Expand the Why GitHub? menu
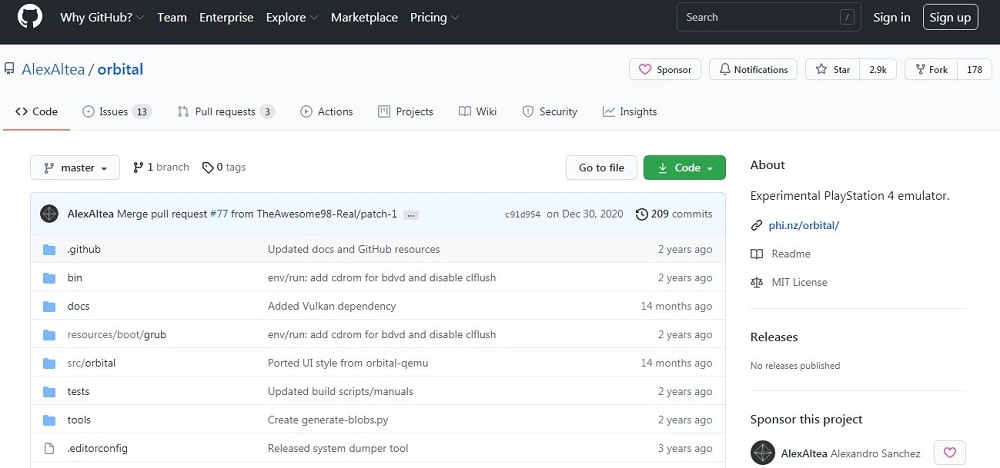Image resolution: width=1000 pixels, height=468 pixels. point(102,17)
